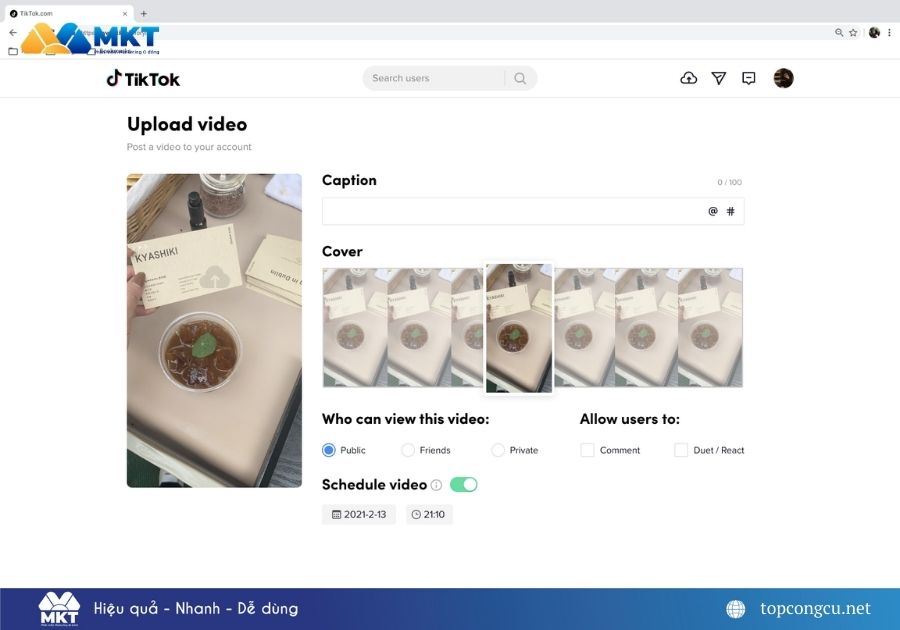Click the browser back arrow
900x630 pixels.
click(x=13, y=33)
